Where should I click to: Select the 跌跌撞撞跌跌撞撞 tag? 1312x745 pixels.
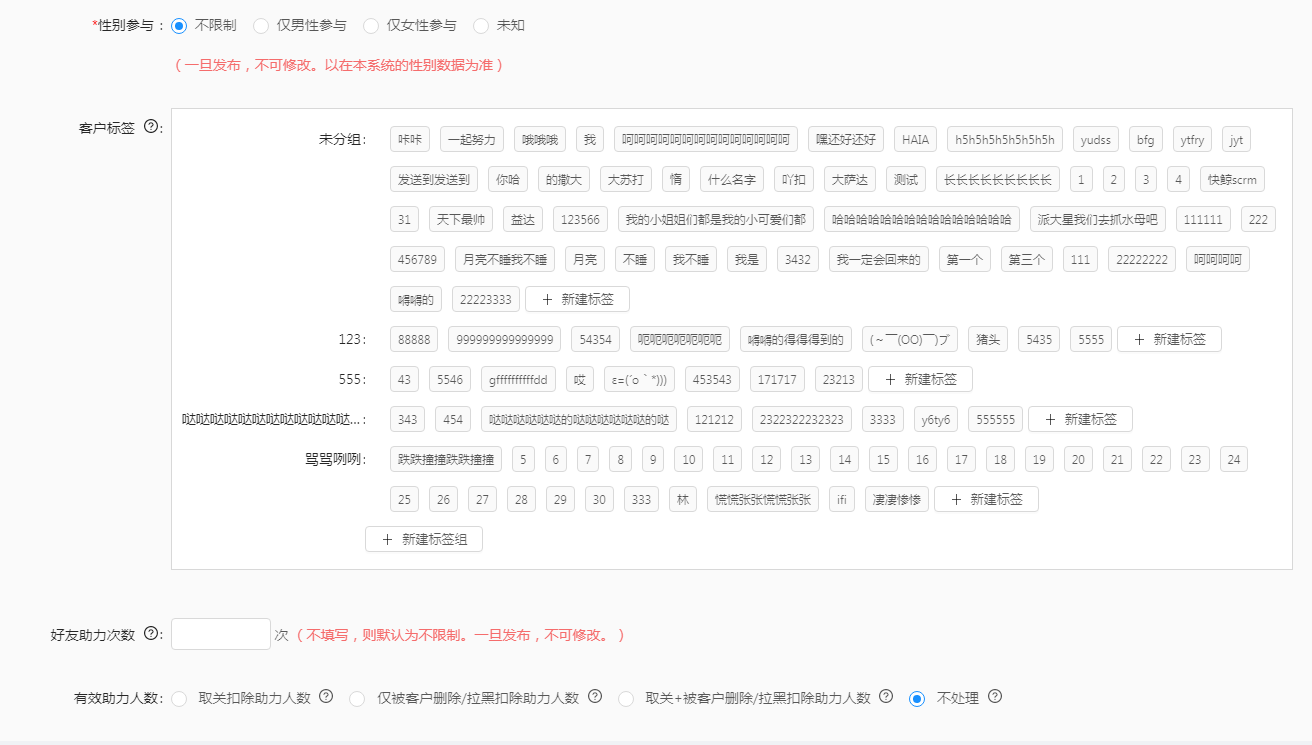(x=446, y=459)
